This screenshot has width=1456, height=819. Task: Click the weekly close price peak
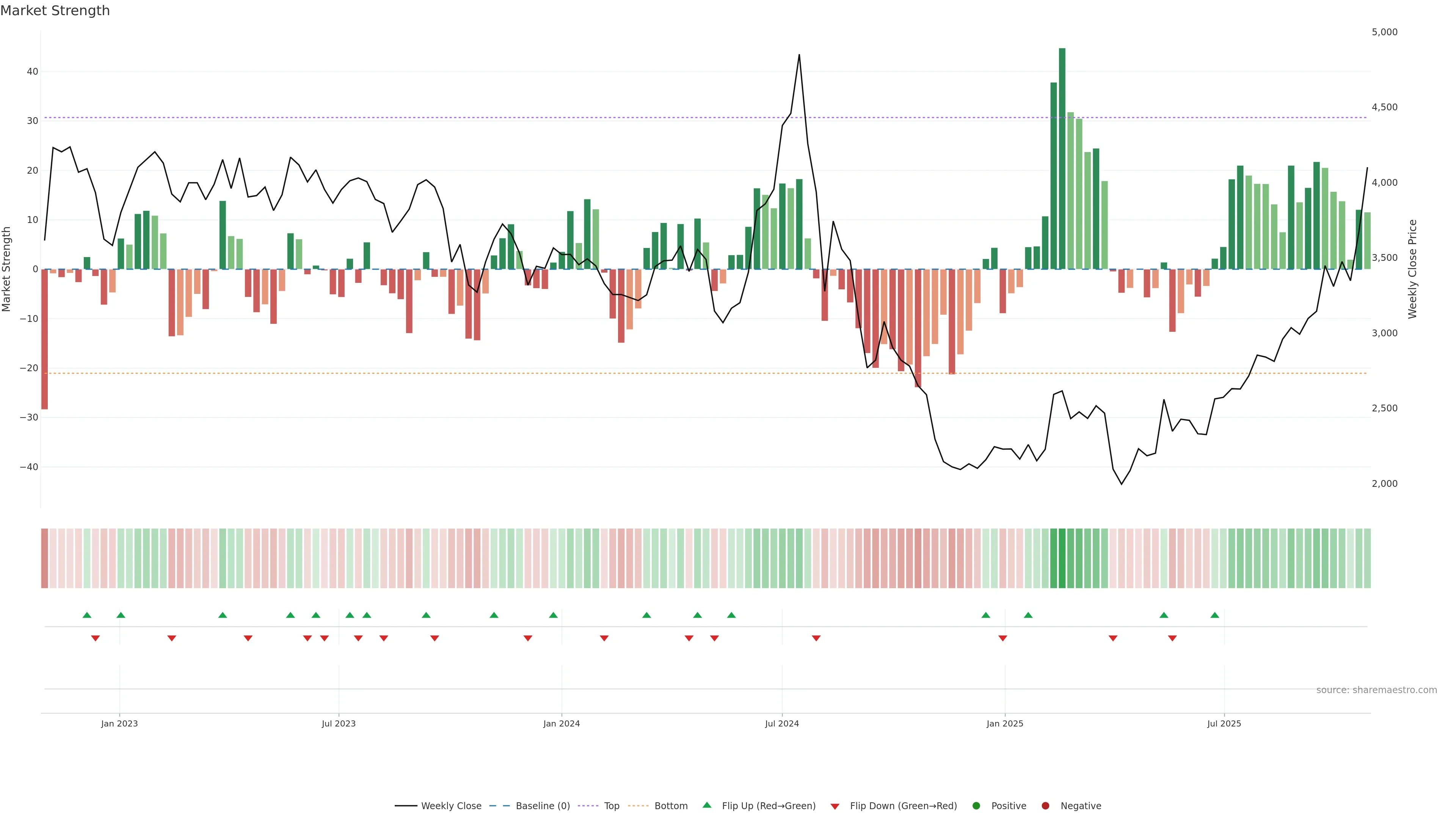799,55
